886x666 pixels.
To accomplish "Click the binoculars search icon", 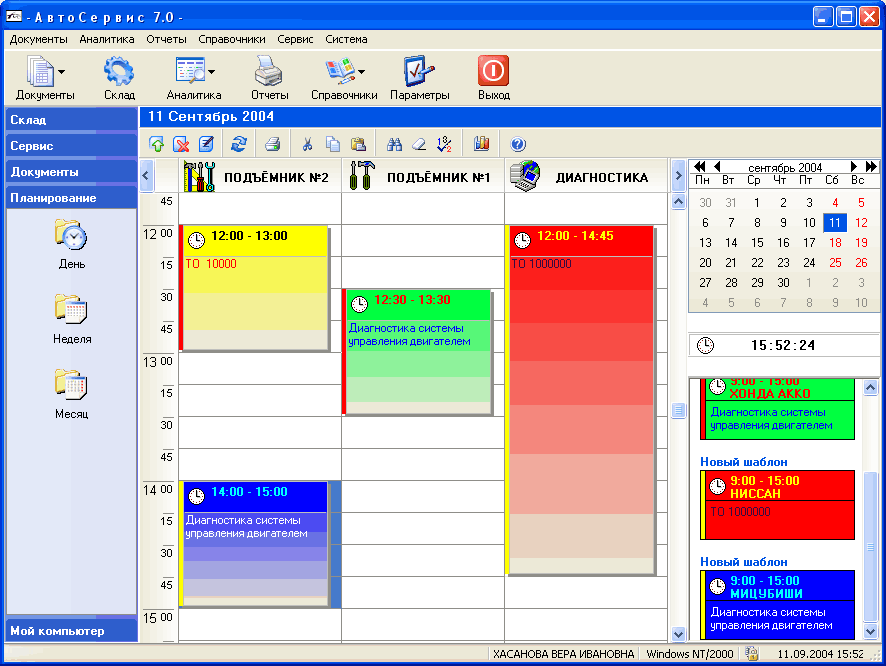I will tap(395, 144).
